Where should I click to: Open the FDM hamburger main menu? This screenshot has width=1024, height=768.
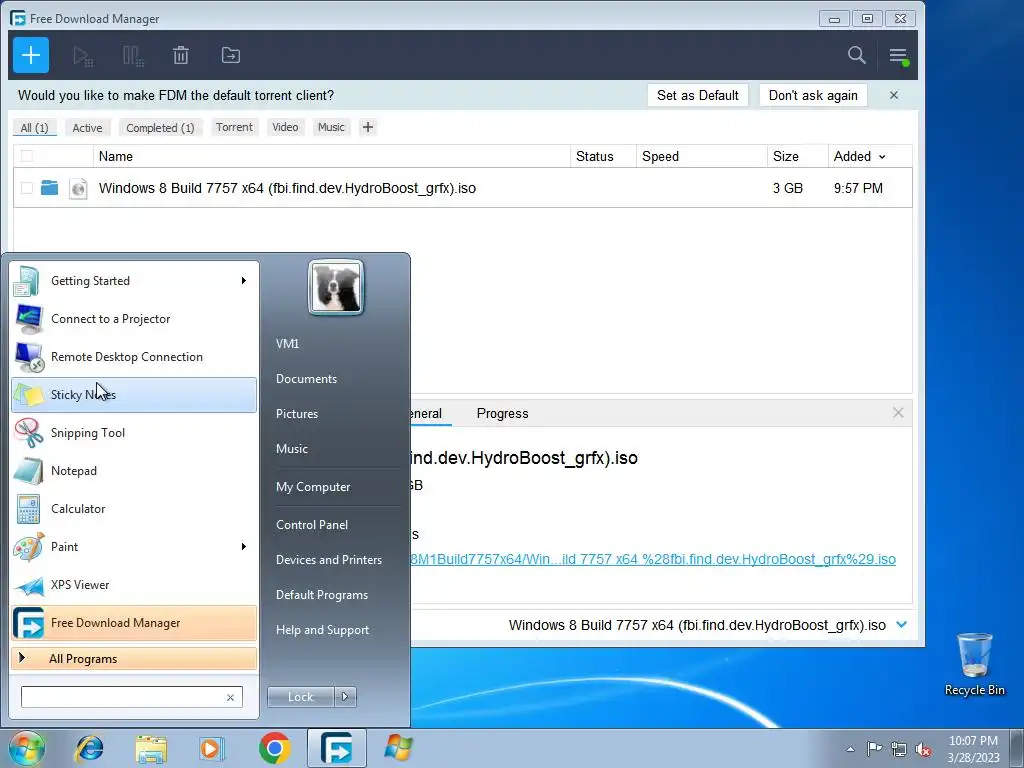[x=899, y=56]
